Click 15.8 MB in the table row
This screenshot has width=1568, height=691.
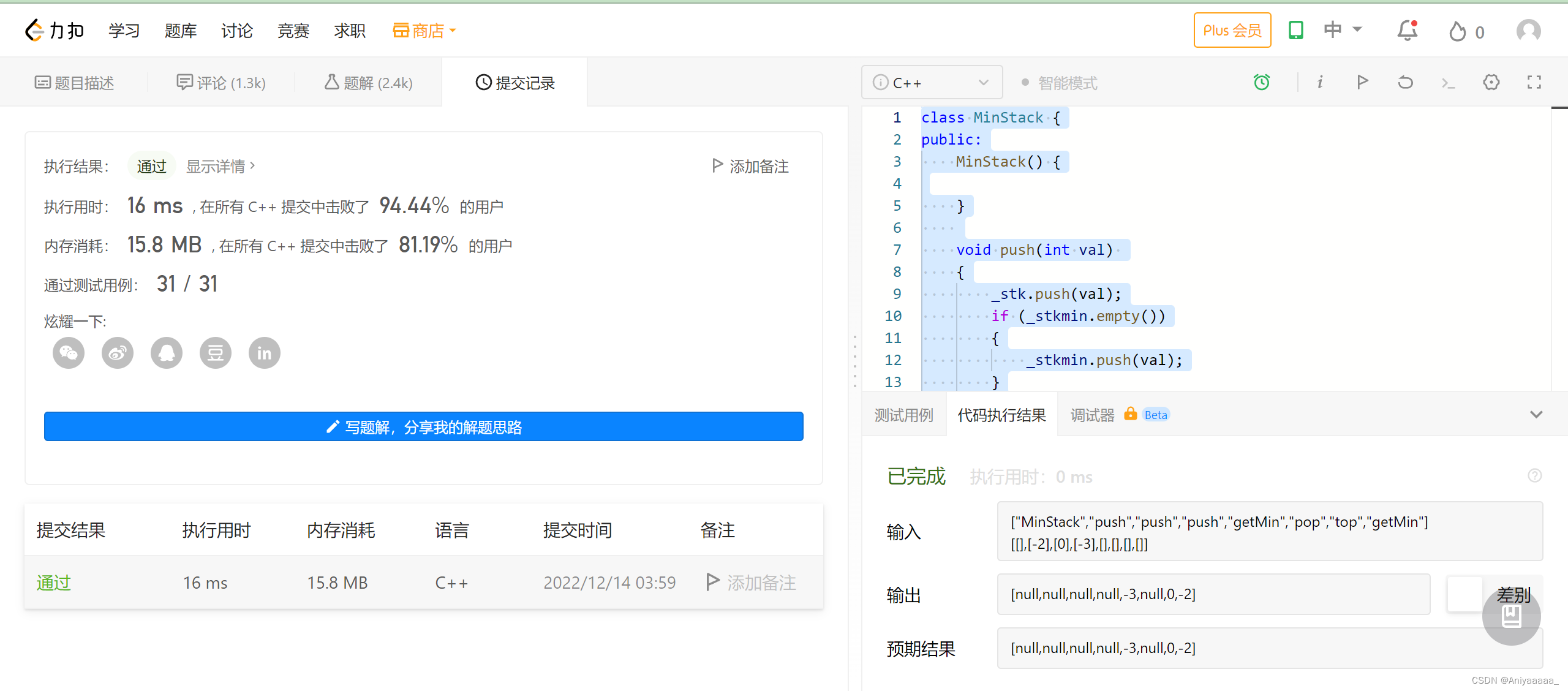(x=337, y=582)
